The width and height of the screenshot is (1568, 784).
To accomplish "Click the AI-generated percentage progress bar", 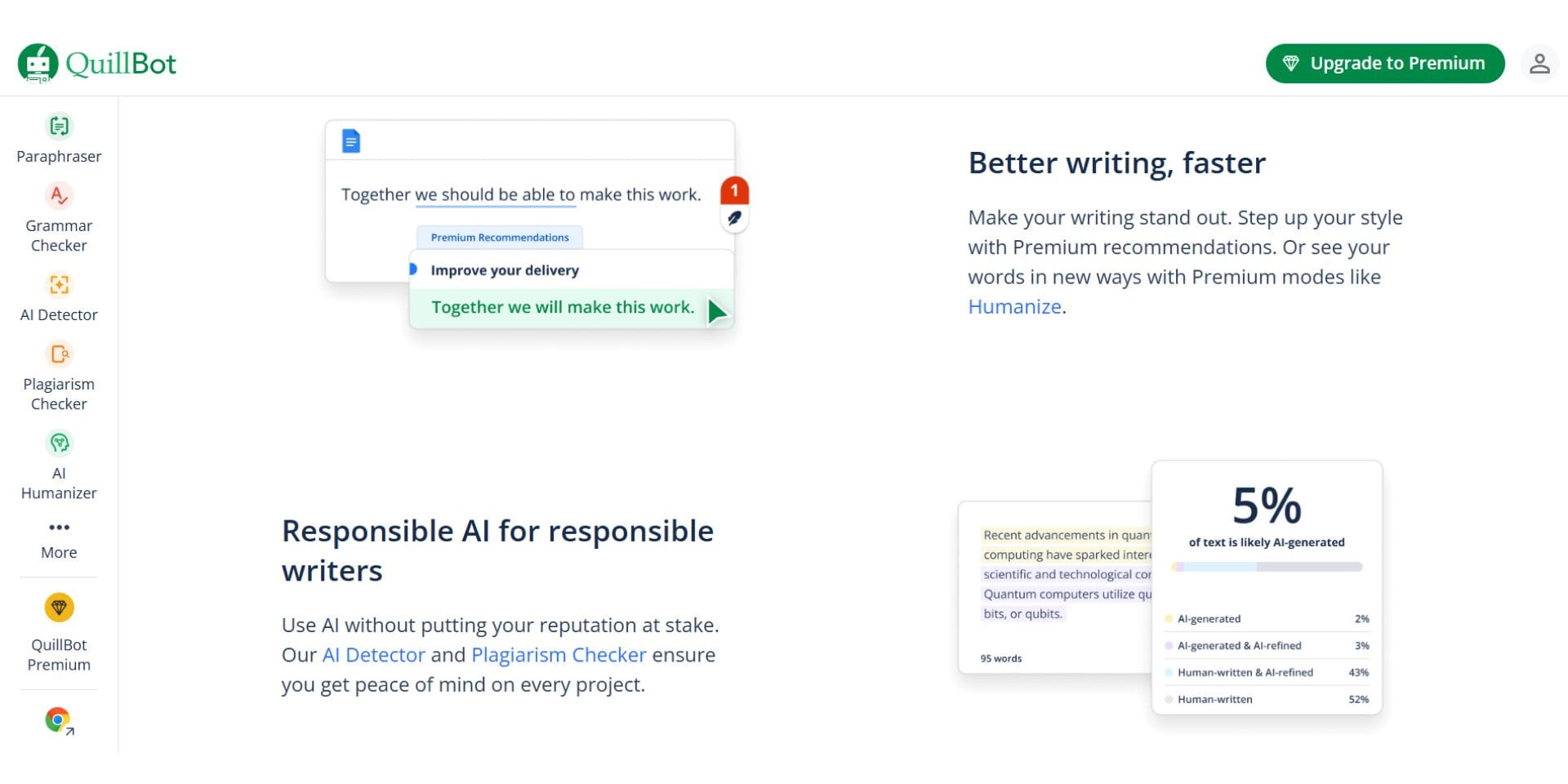I will coord(1266,567).
